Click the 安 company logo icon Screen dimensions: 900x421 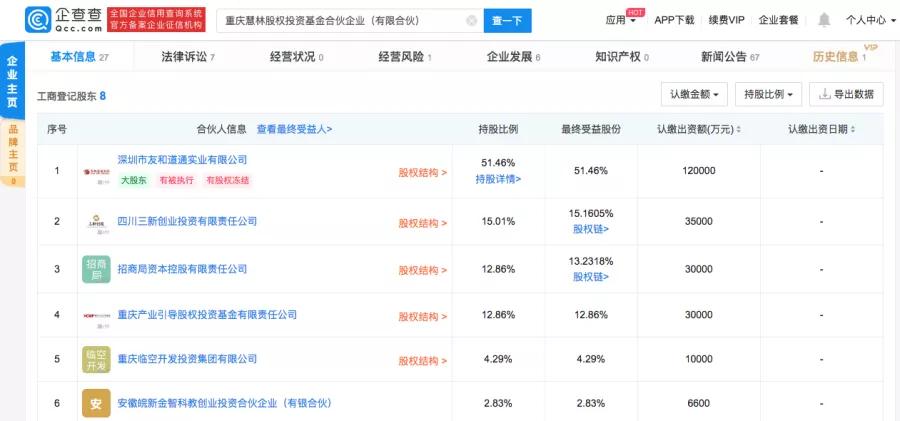(96, 403)
